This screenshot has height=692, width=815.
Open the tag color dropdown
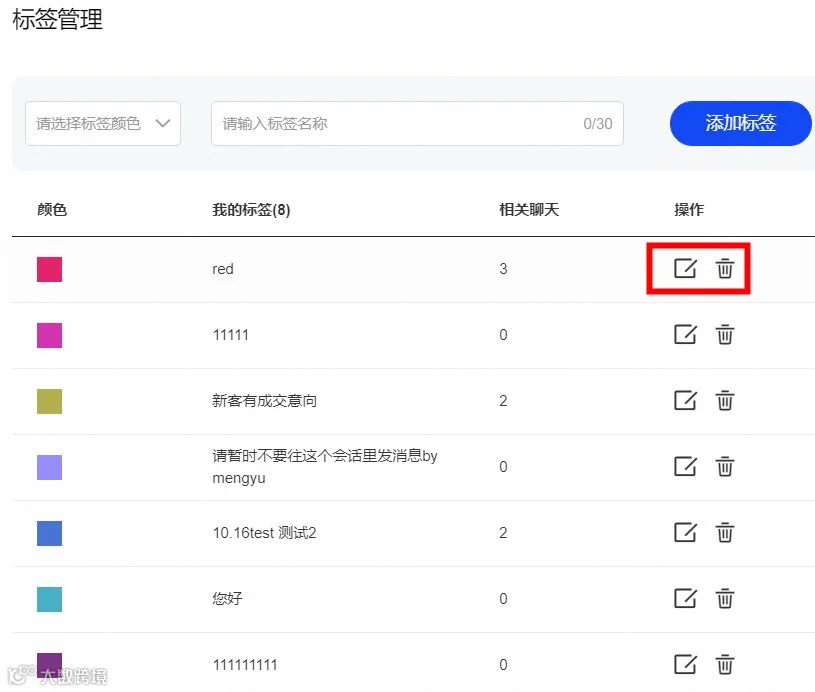pos(103,124)
